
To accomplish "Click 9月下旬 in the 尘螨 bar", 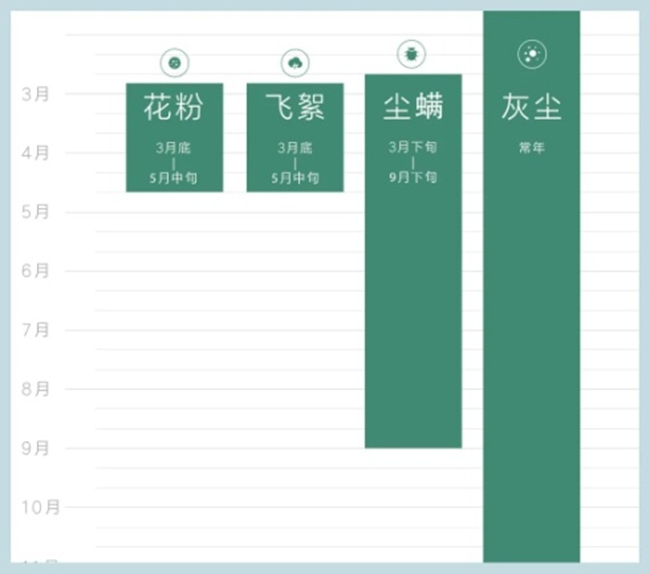I will pos(413,177).
